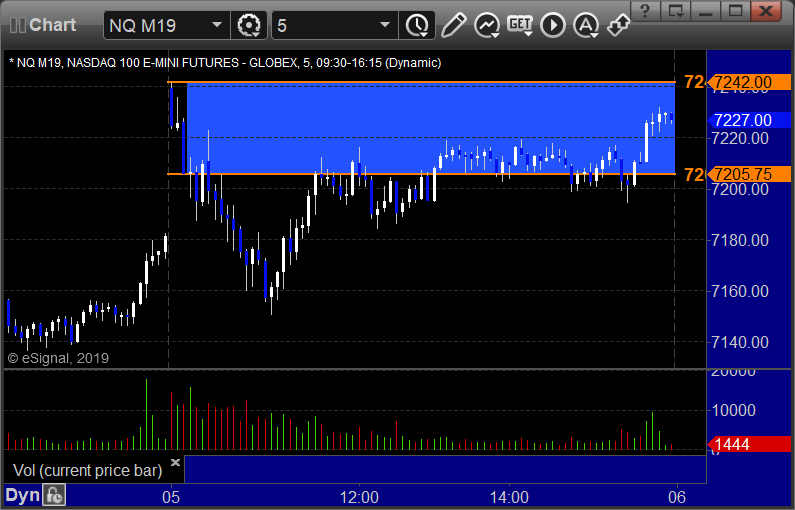Click the 7200.00 price axis label
The height and width of the screenshot is (510, 795).
pyautogui.click(x=740, y=190)
